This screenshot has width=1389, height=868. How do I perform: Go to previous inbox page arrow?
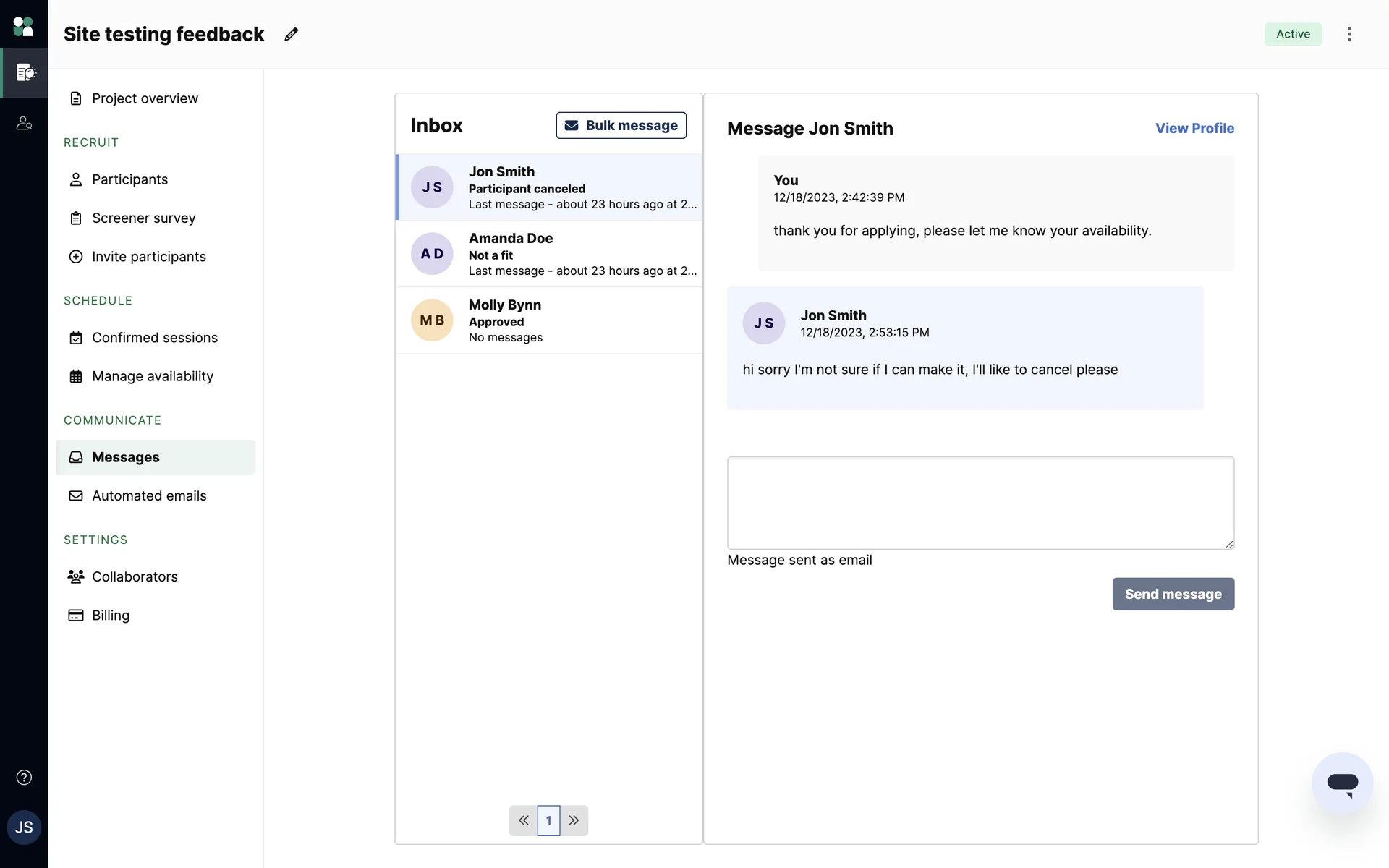pyautogui.click(x=523, y=820)
